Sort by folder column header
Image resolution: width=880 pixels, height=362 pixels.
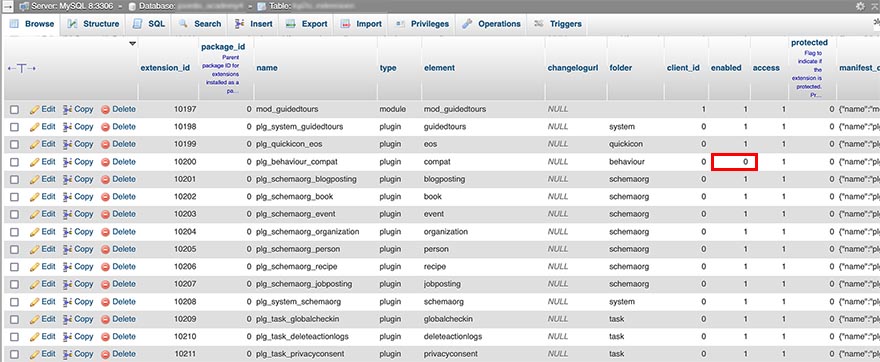tap(621, 68)
